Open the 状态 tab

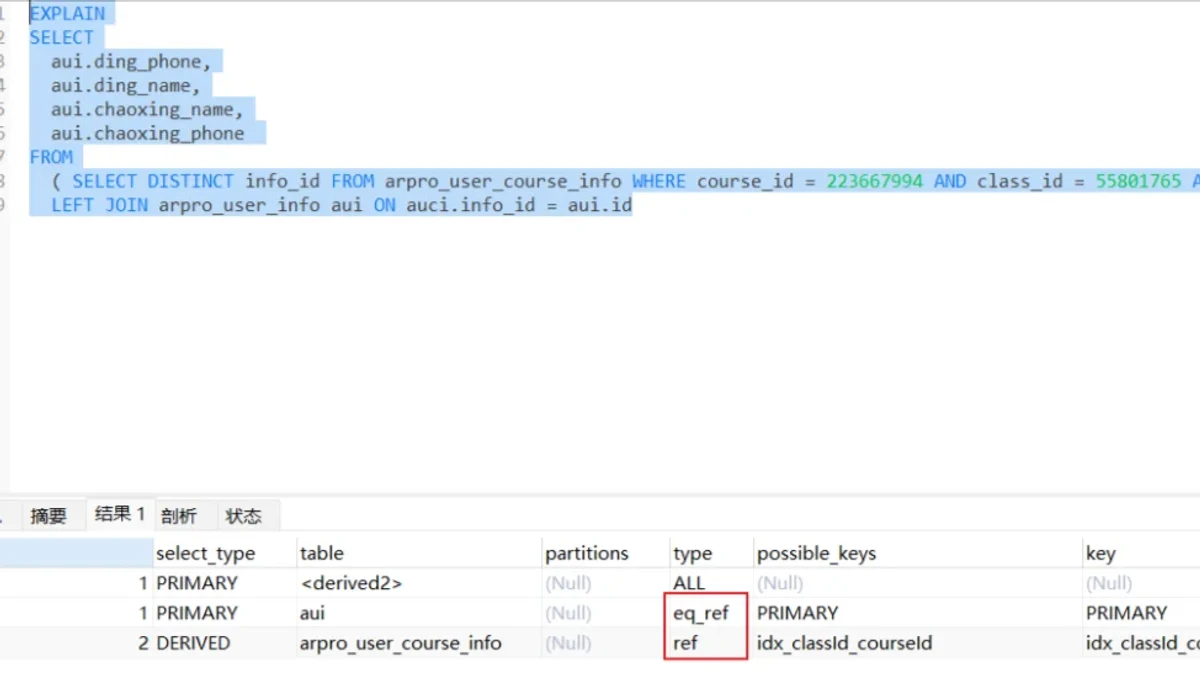[x=243, y=516]
